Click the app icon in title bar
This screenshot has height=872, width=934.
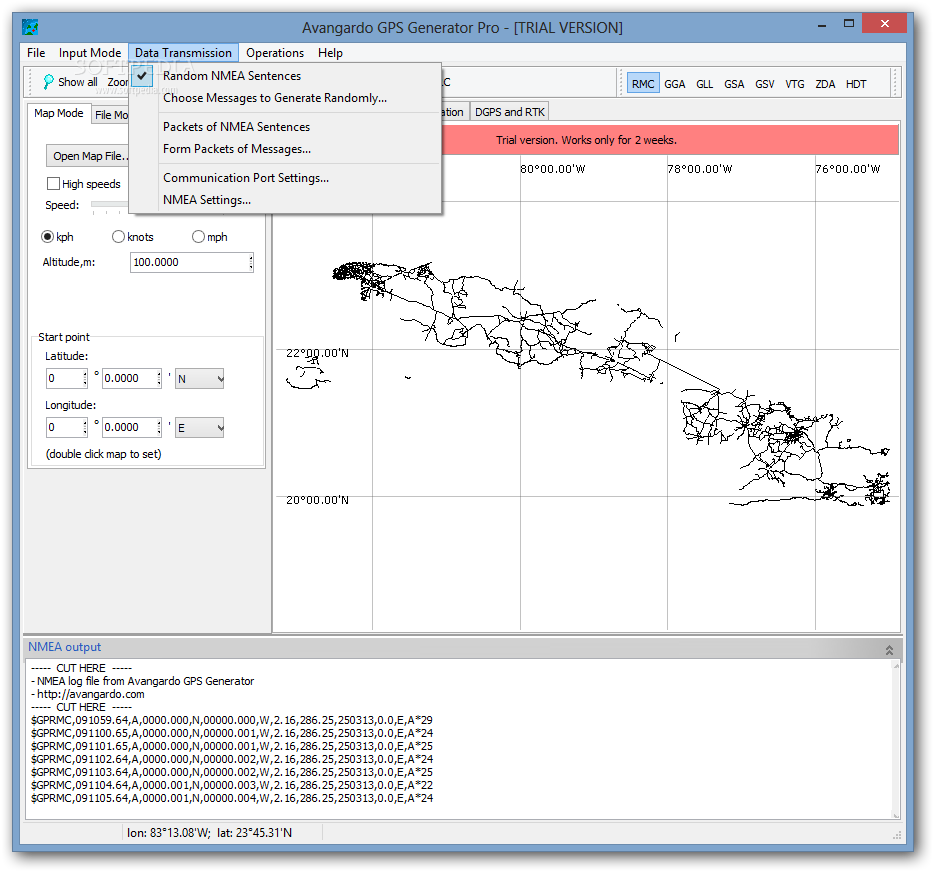tap(30, 27)
